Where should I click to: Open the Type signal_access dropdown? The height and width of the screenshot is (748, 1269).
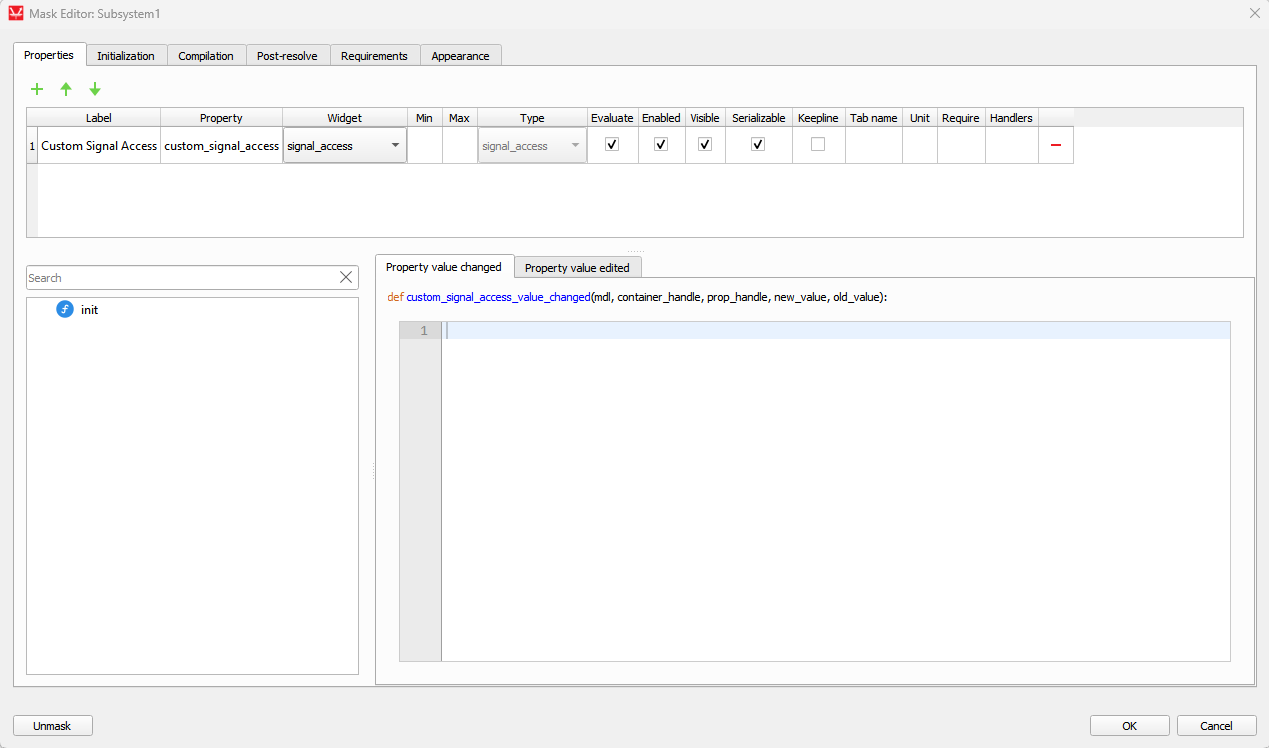(532, 146)
